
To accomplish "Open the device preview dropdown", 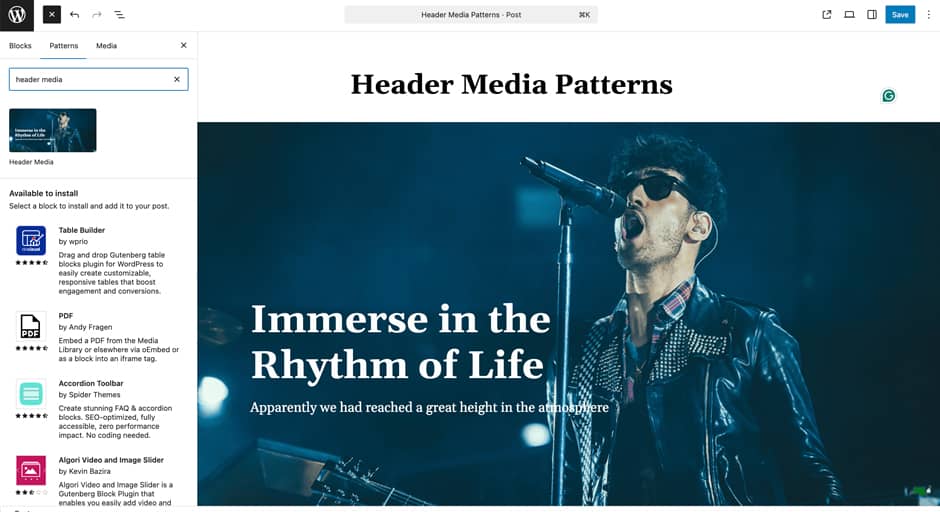I will pos(849,15).
